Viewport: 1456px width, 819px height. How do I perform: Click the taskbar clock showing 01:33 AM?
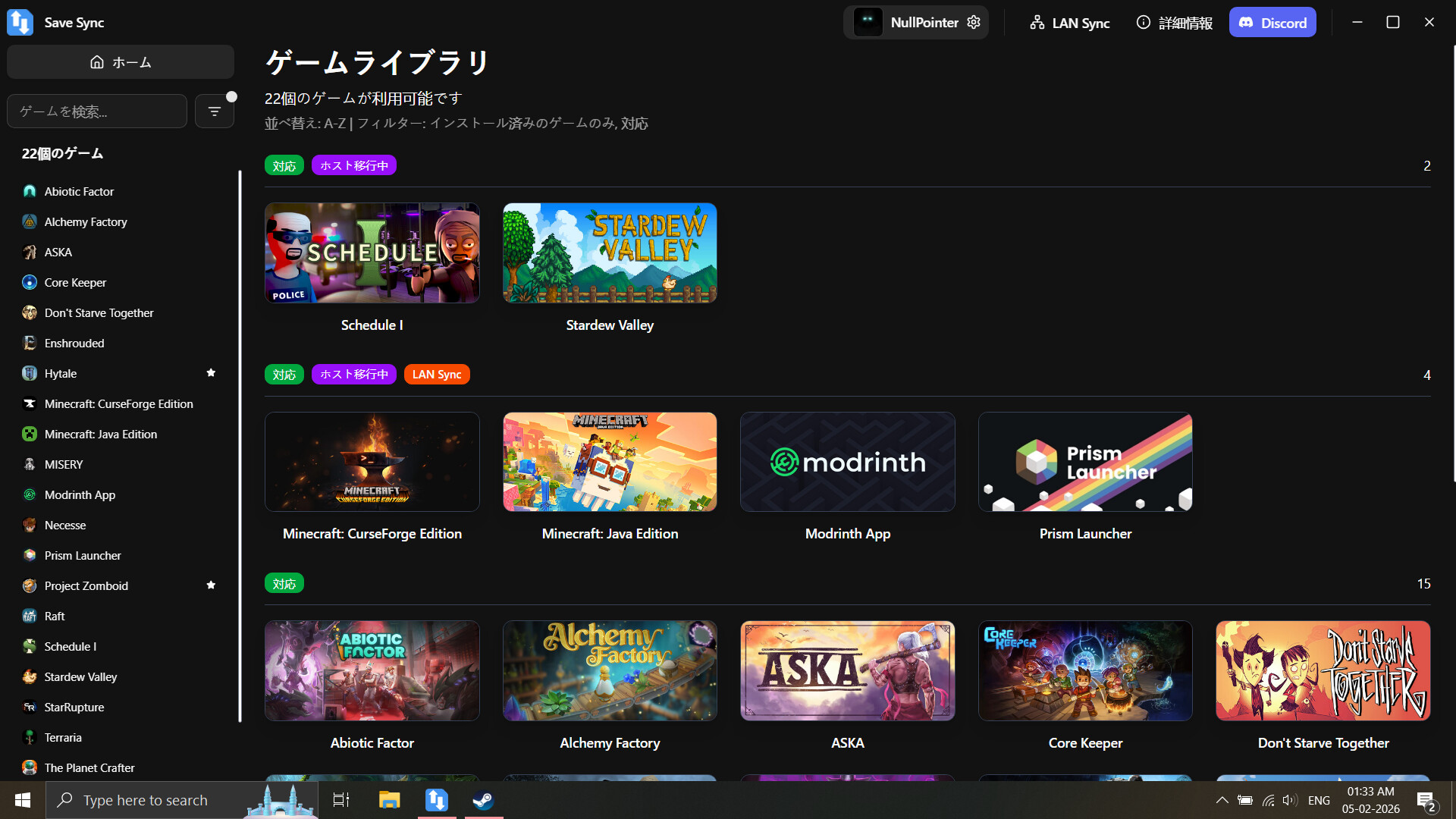pos(1370,800)
